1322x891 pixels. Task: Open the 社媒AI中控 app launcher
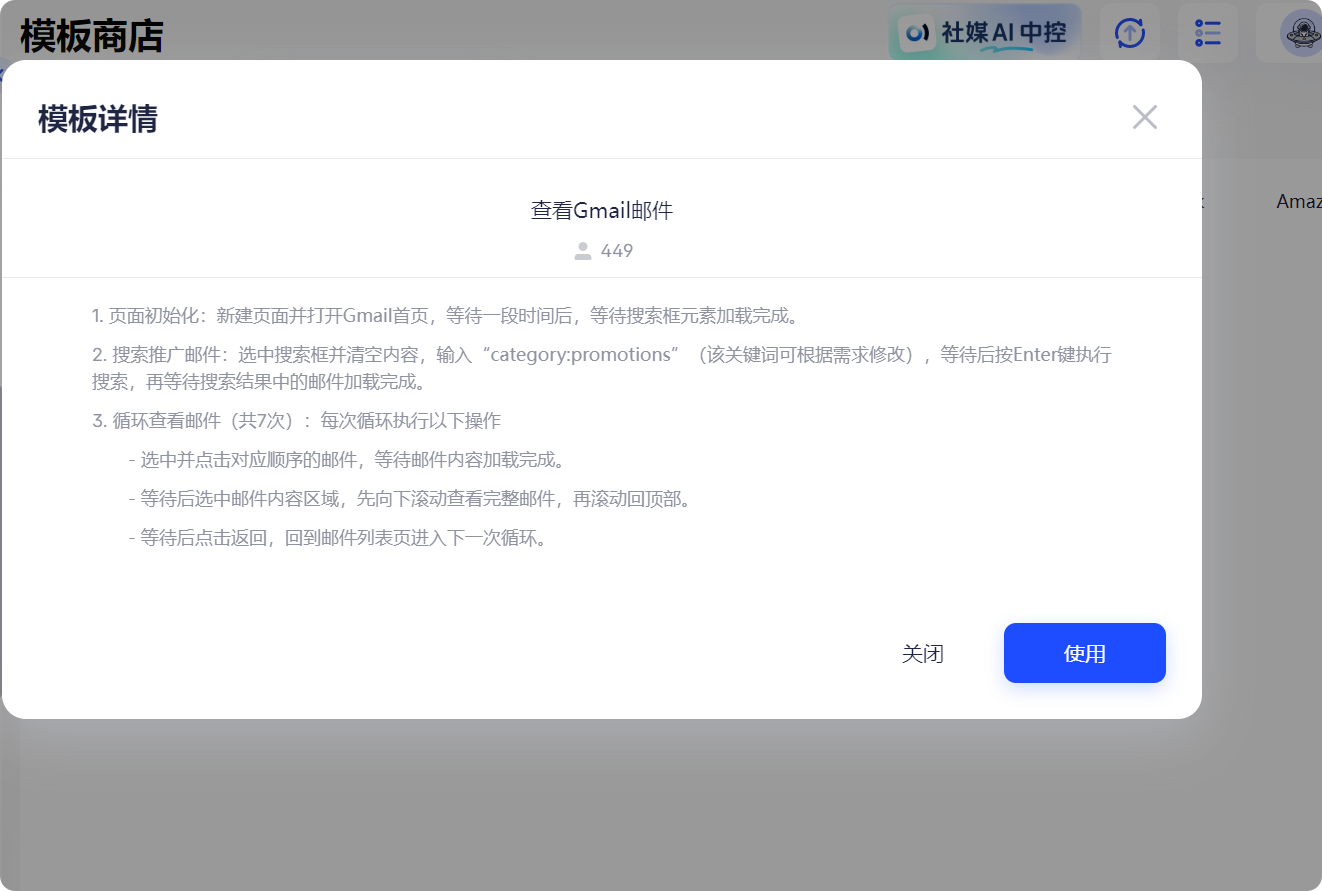tap(984, 32)
